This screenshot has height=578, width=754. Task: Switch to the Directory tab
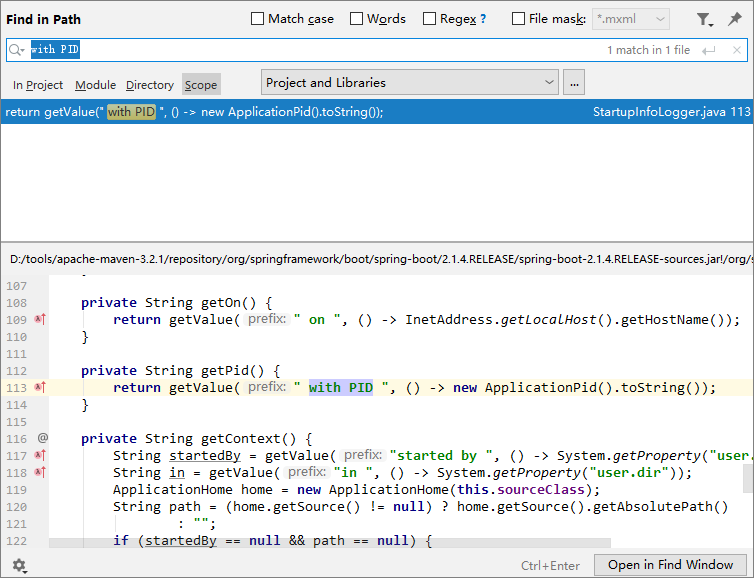150,85
